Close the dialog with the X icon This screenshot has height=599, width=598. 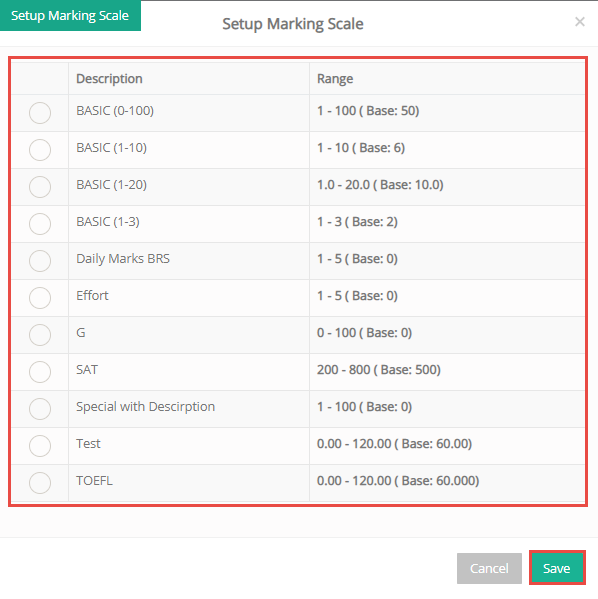[x=580, y=22]
